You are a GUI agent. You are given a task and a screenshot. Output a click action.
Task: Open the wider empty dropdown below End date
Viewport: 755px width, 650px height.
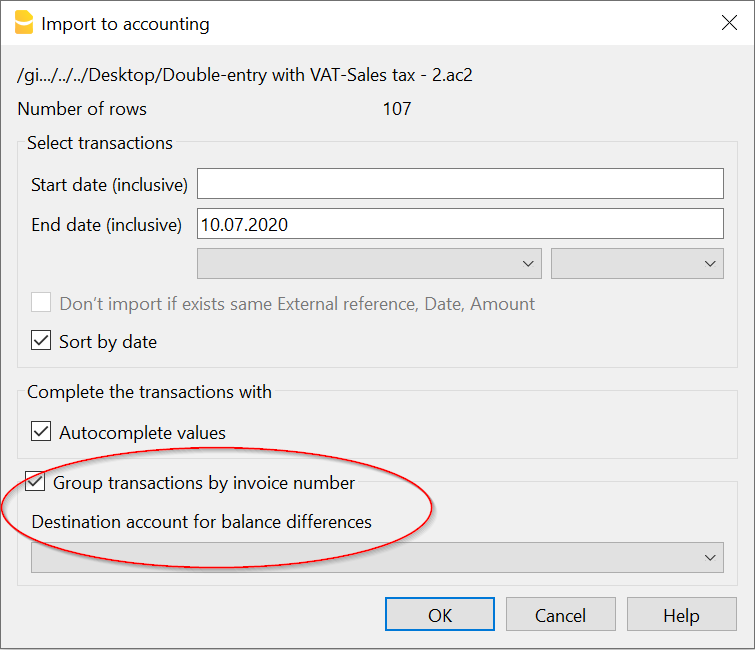tap(369, 264)
